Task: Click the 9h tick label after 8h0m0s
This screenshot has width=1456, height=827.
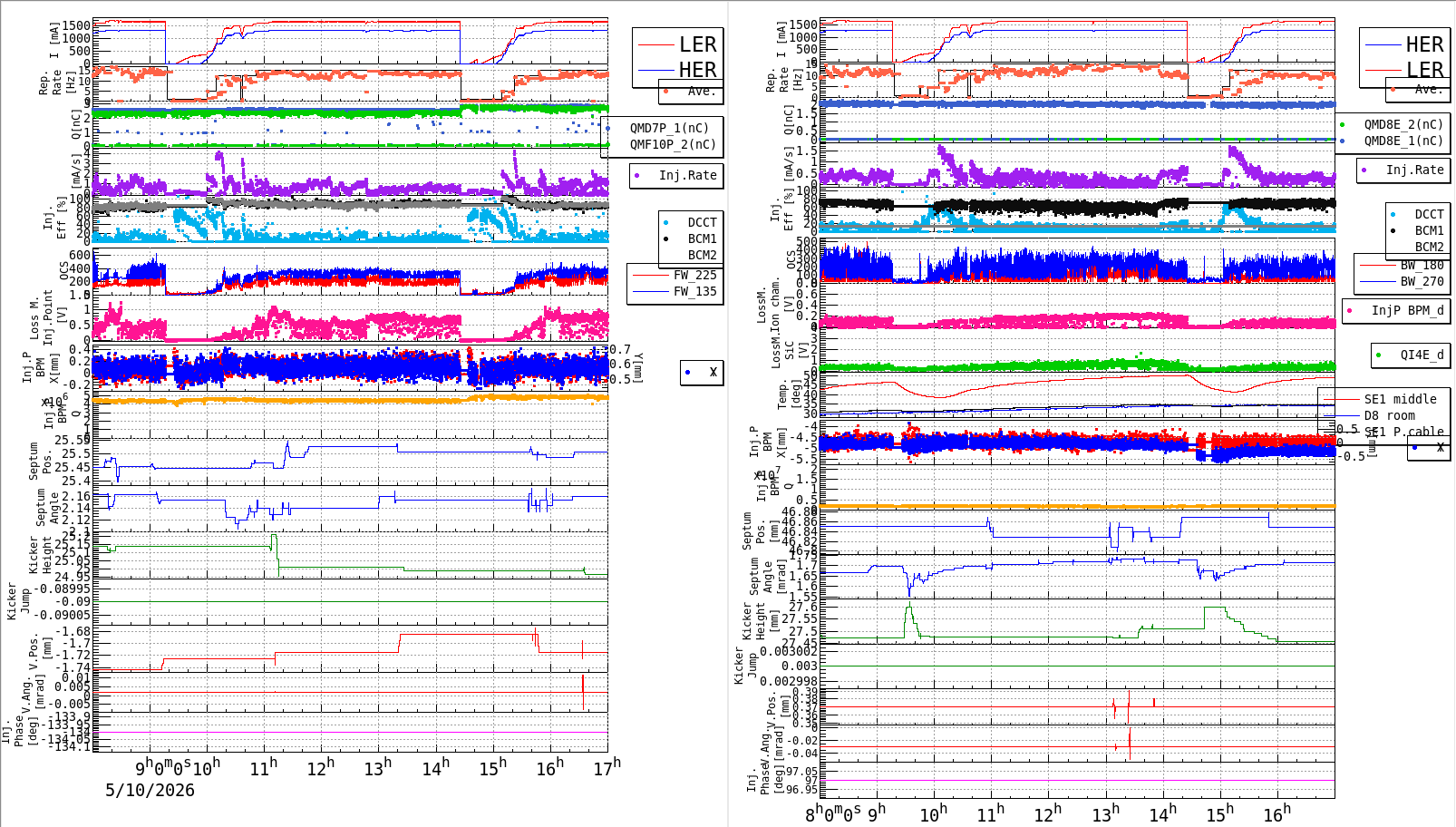Action: point(877,812)
